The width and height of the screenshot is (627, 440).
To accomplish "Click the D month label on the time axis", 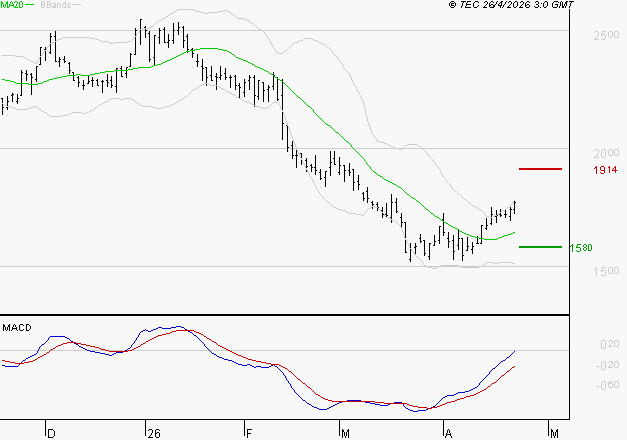I will [x=51, y=434].
